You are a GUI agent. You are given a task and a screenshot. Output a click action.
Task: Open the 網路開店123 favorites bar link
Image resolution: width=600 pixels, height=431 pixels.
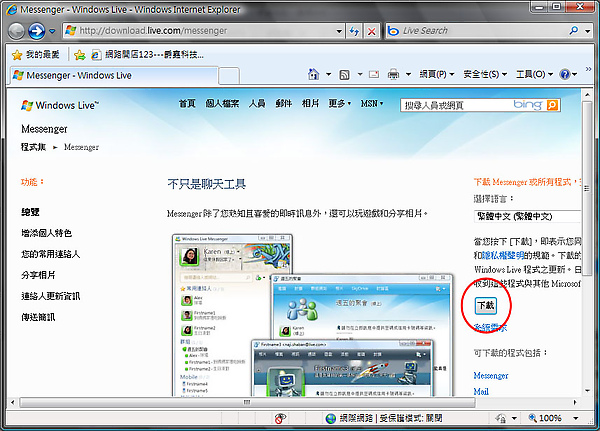[x=147, y=55]
